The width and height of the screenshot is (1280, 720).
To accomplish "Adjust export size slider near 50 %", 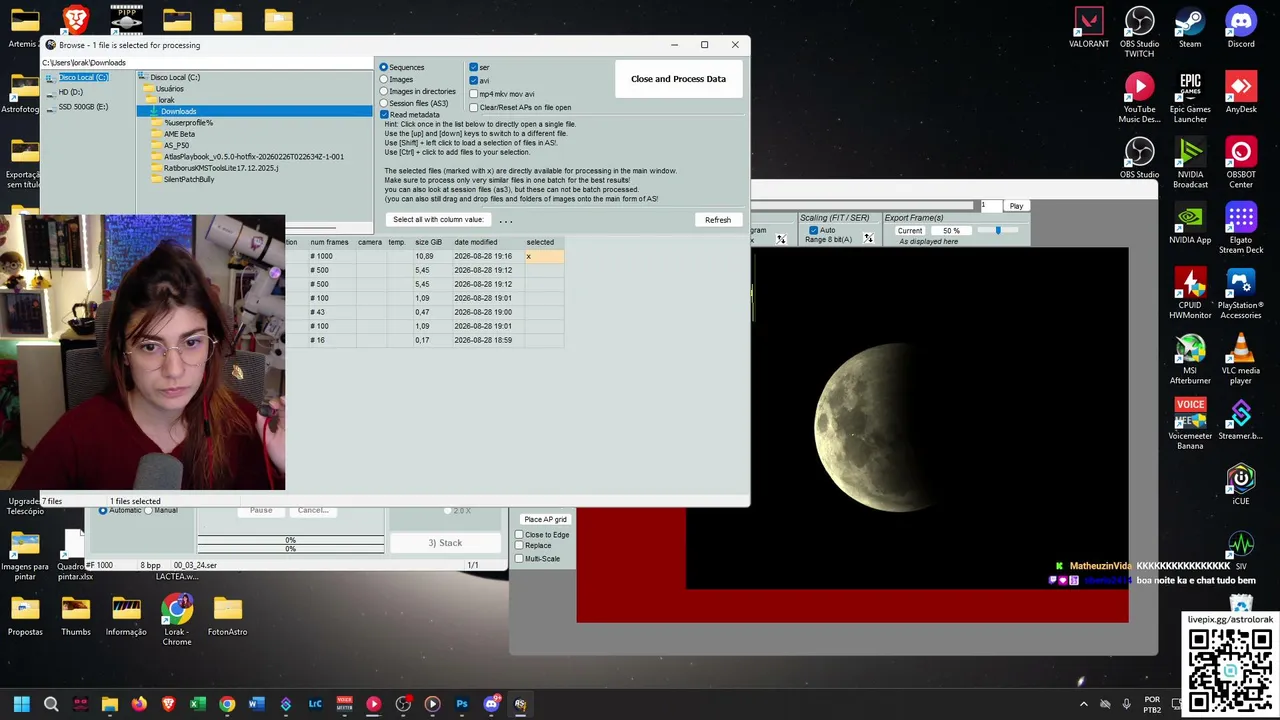I will tap(997, 231).
